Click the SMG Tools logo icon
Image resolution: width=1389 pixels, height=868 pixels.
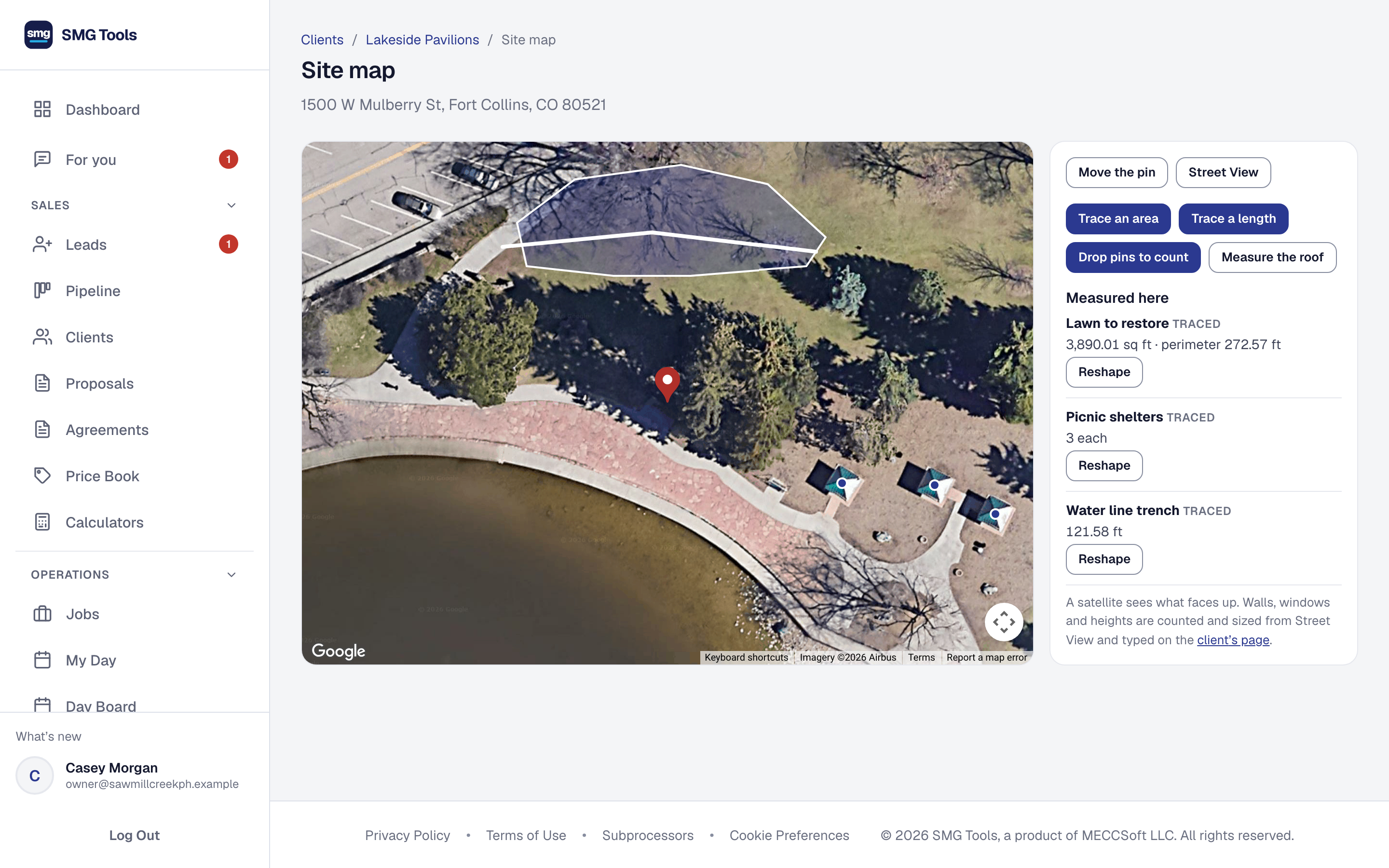39,35
